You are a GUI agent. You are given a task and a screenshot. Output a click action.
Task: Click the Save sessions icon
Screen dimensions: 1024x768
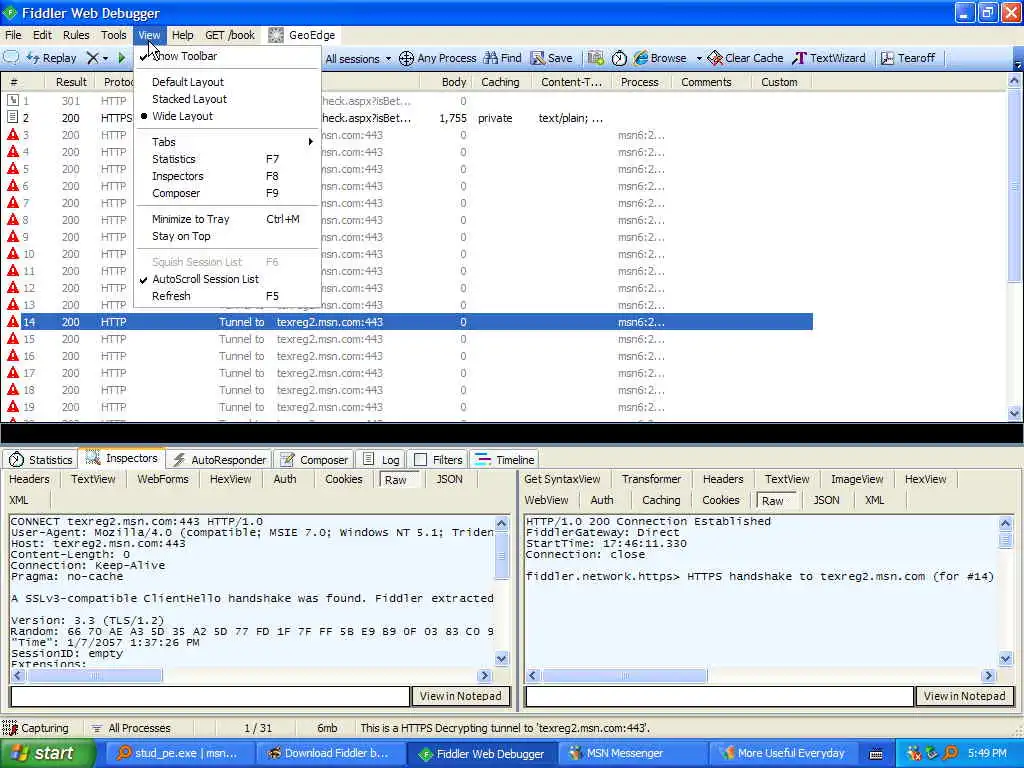[x=537, y=58]
